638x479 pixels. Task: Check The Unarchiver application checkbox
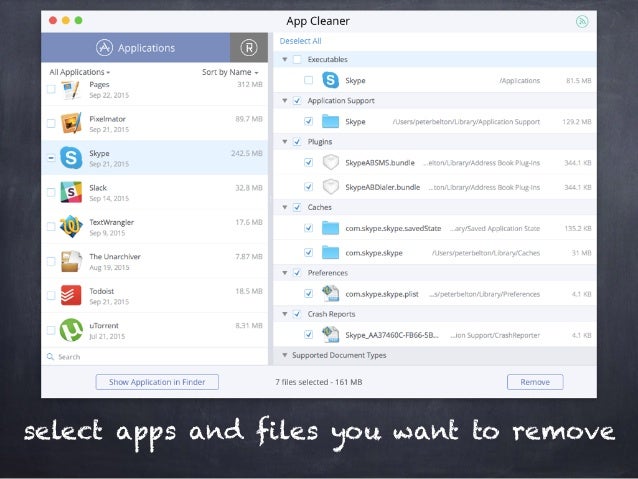pyautogui.click(x=51, y=261)
